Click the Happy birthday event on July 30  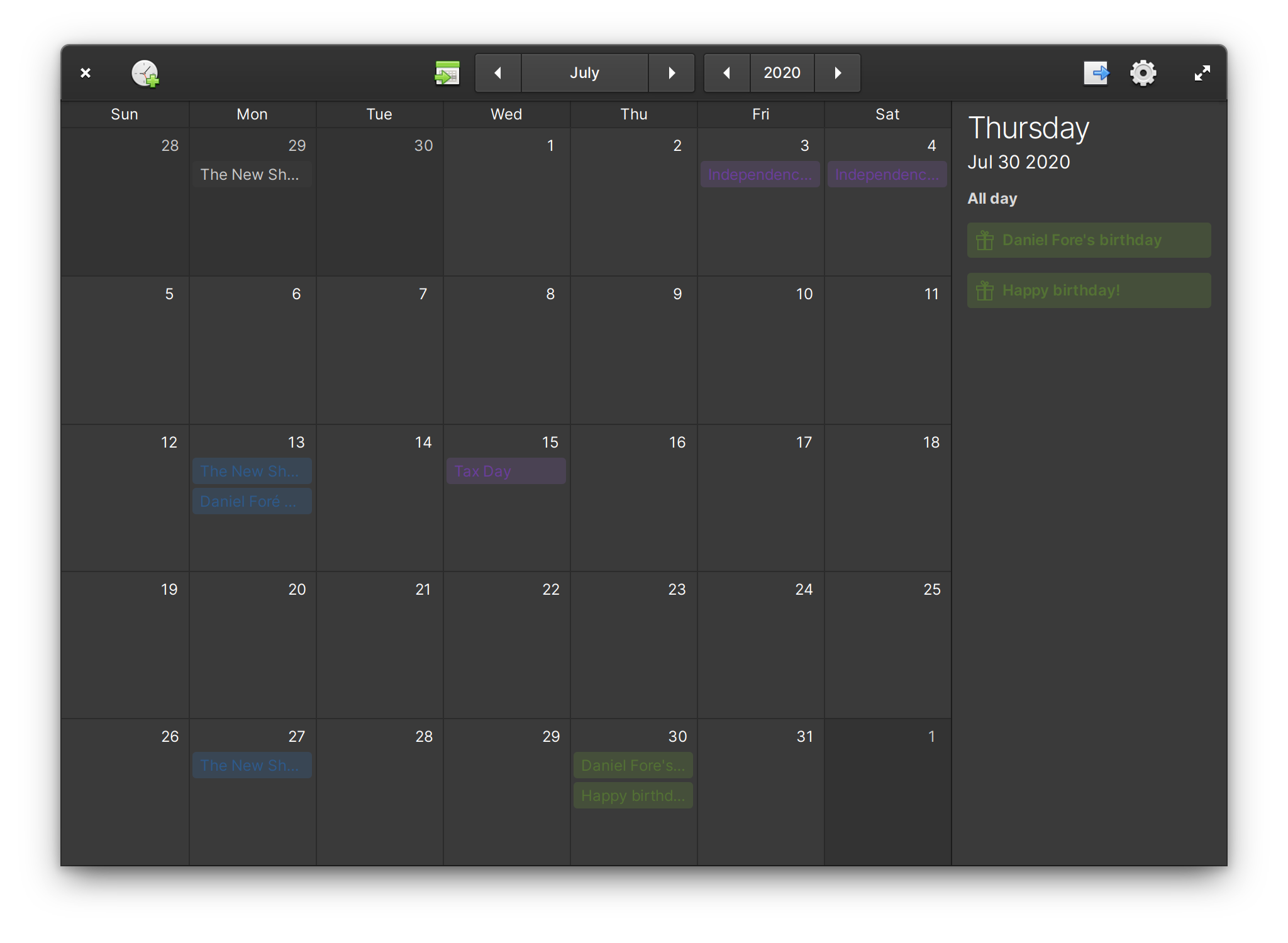(x=633, y=795)
